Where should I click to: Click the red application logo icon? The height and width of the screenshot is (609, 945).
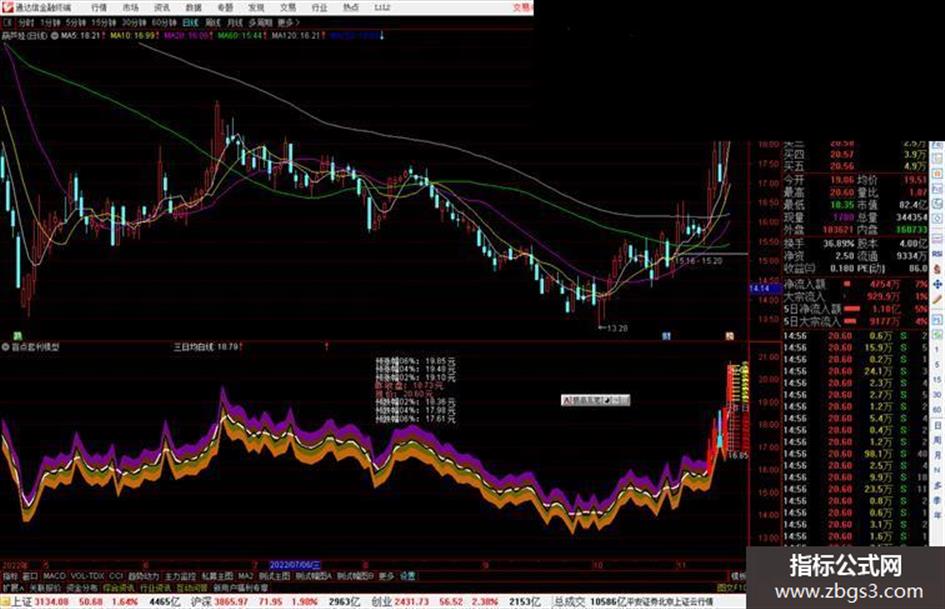click(7, 7)
